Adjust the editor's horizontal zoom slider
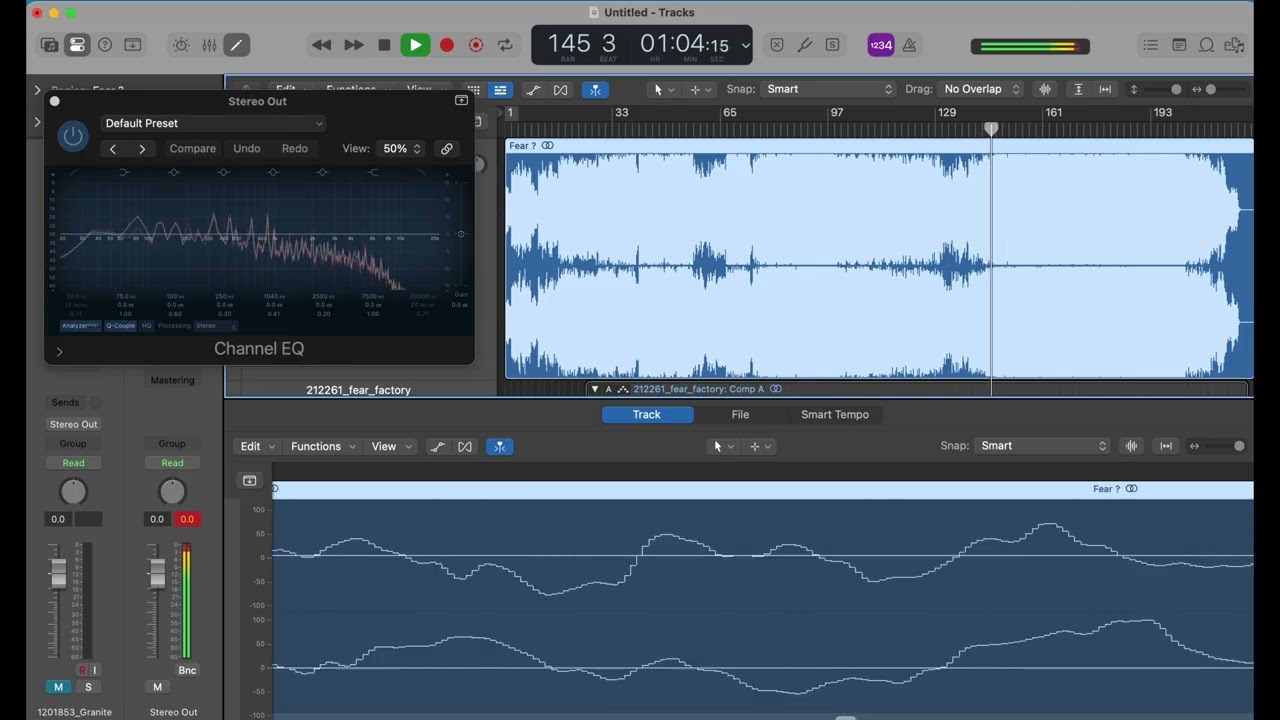The image size is (1280, 720). coord(1239,446)
